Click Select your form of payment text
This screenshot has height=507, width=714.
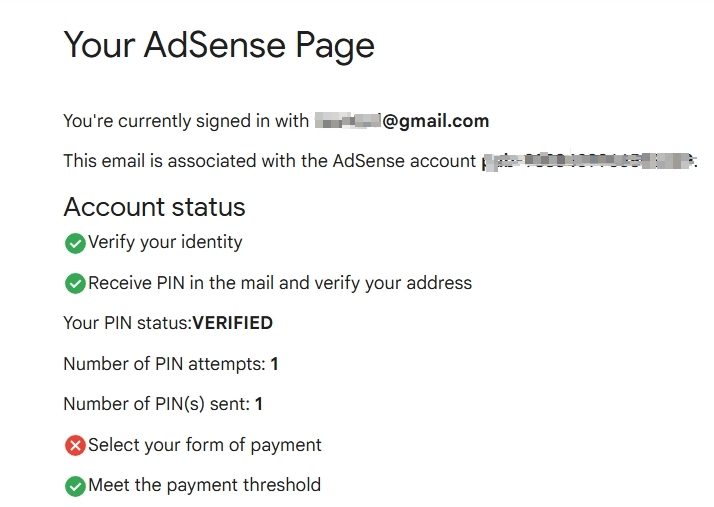[x=204, y=445]
